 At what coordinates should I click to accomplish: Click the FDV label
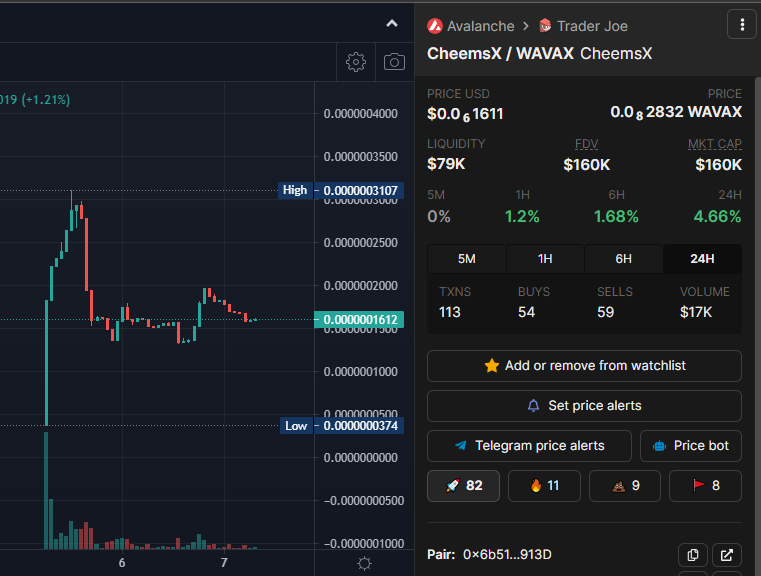tap(586, 144)
